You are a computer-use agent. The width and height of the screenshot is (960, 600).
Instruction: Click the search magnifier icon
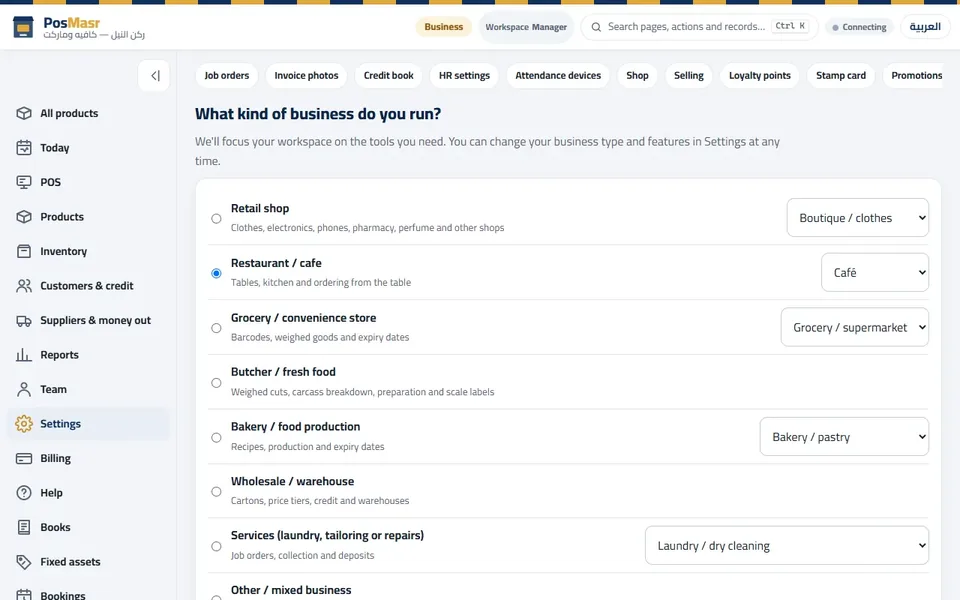pyautogui.click(x=596, y=27)
